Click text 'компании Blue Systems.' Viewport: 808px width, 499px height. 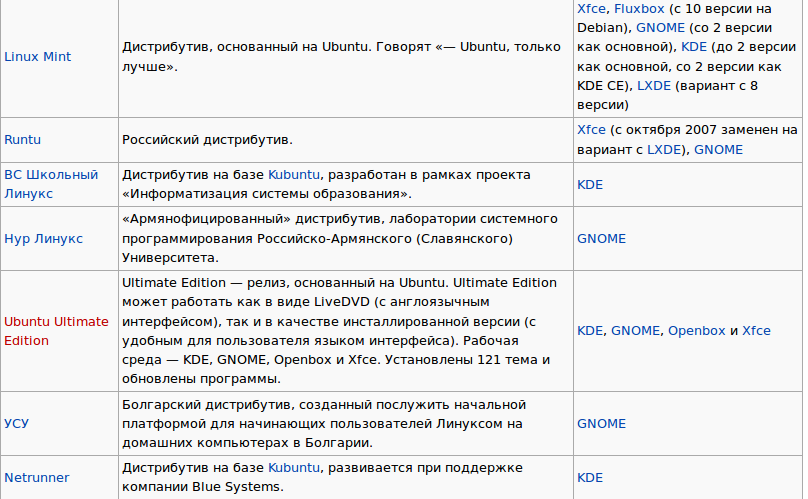[x=203, y=487]
